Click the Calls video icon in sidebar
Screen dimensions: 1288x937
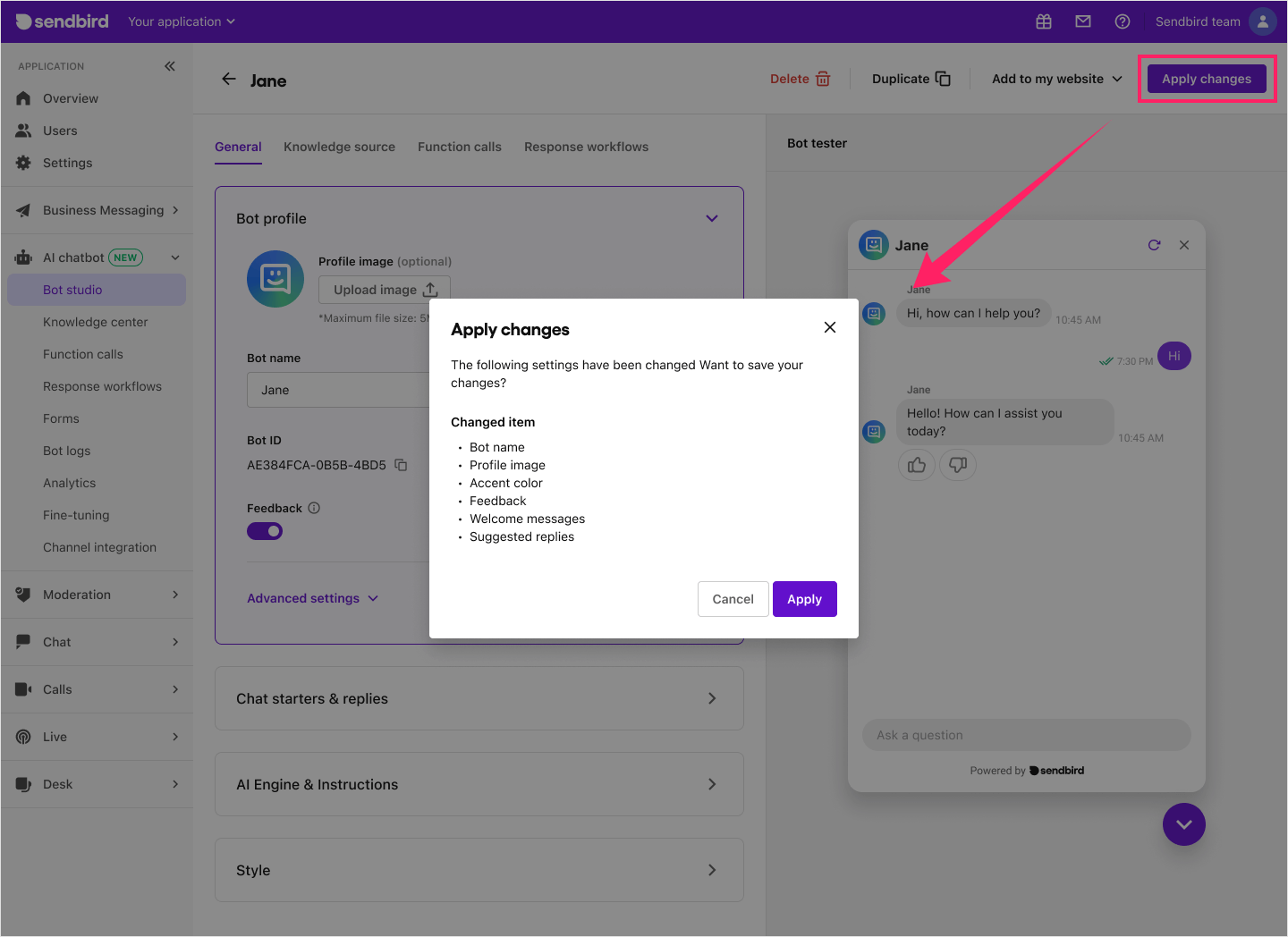(x=23, y=689)
